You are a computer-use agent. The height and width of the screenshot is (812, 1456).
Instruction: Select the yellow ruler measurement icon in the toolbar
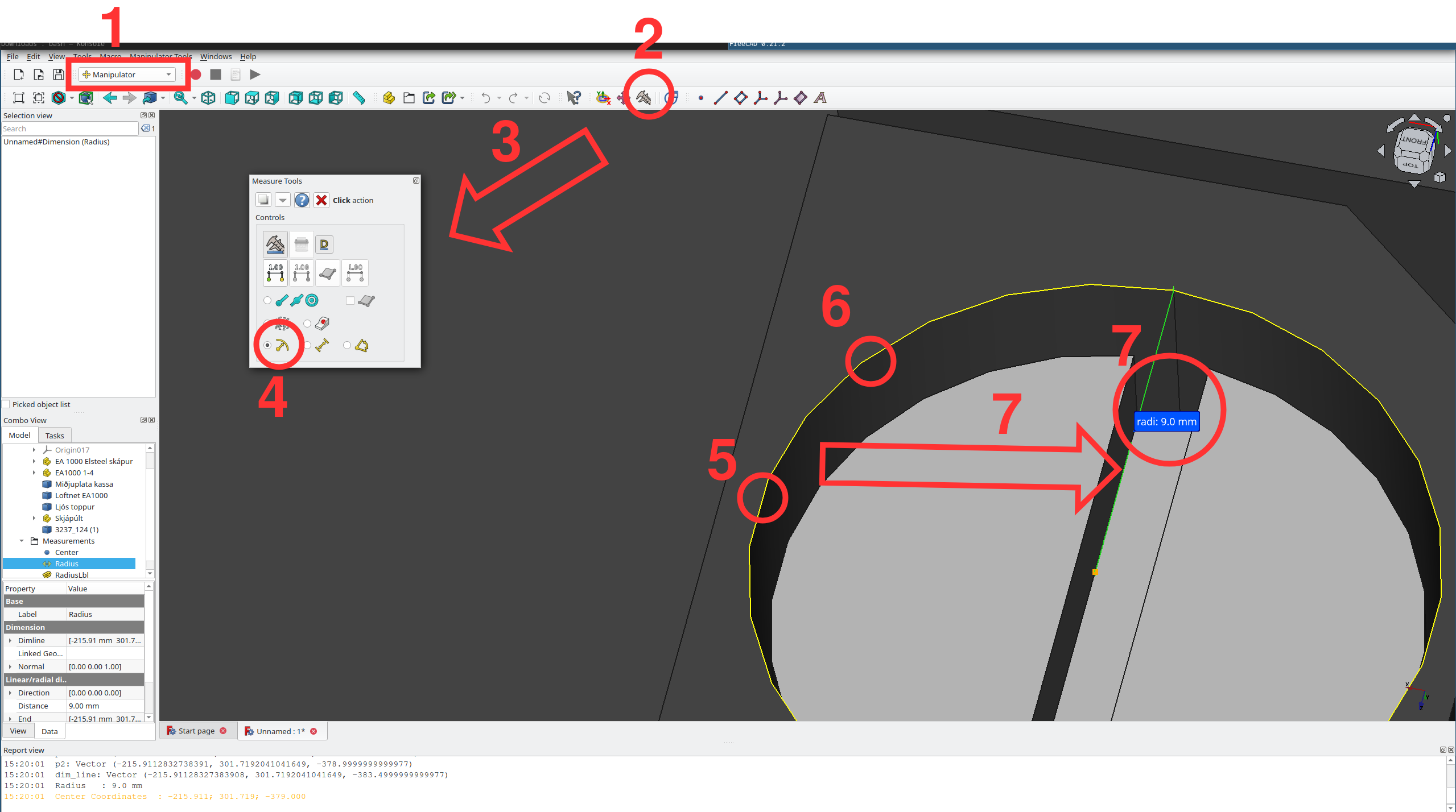click(x=360, y=98)
